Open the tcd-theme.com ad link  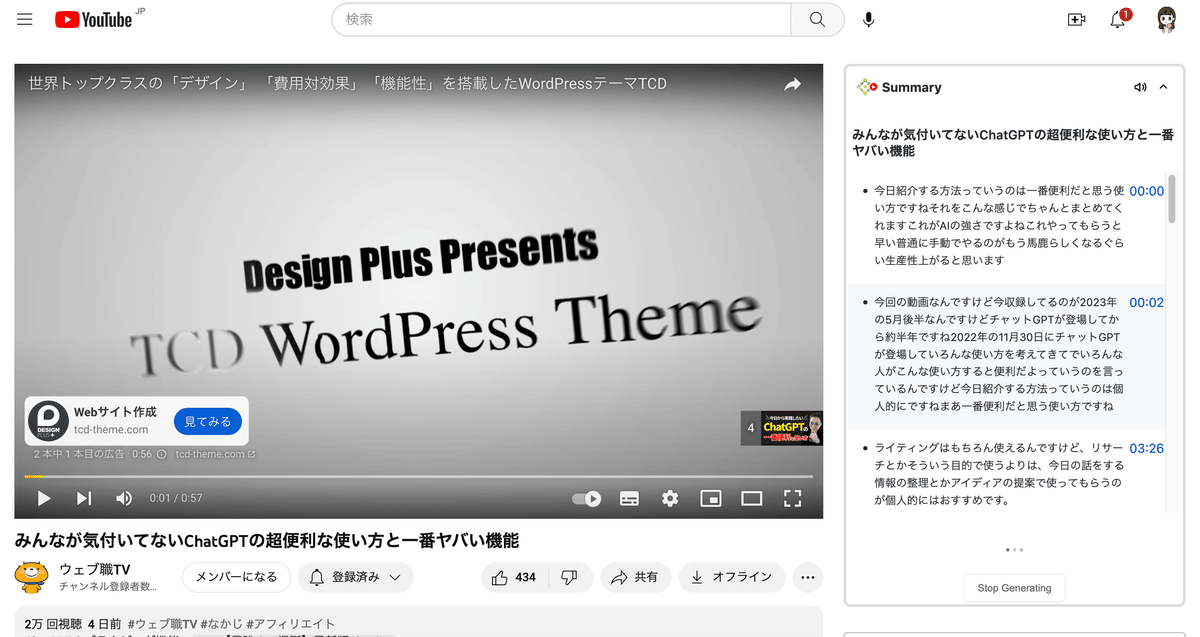[216, 454]
